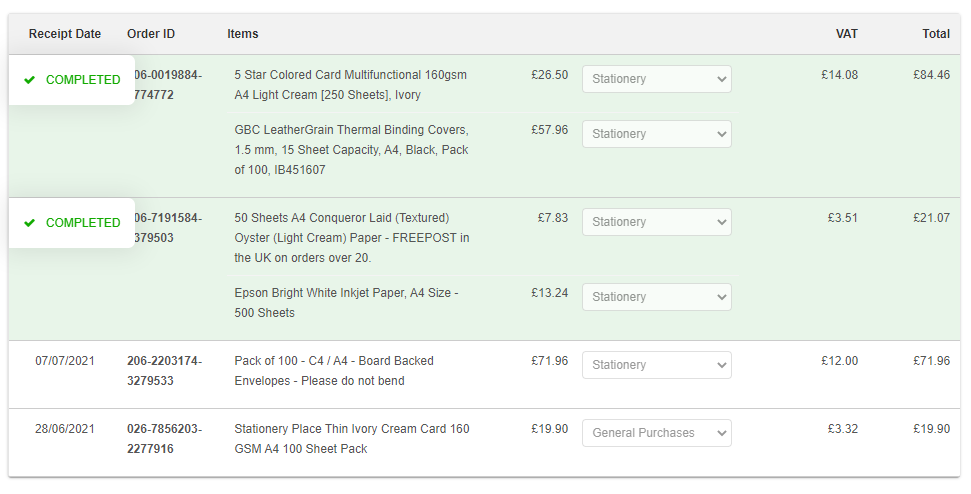The image size is (971, 494).
Task: Click the Items column header
Action: (243, 34)
